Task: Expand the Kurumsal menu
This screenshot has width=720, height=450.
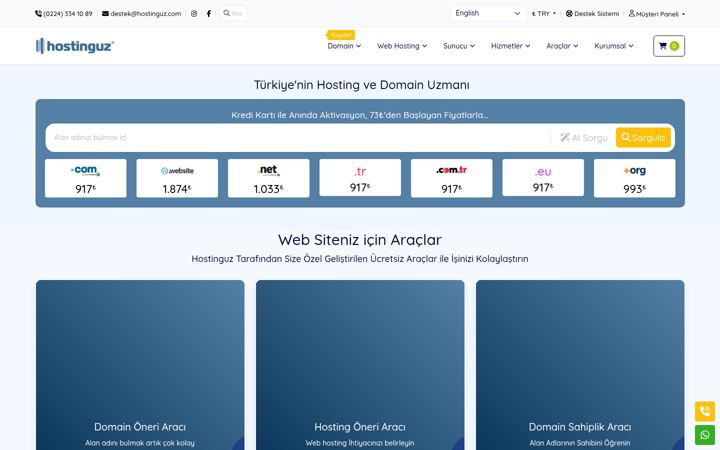Action: coord(613,46)
